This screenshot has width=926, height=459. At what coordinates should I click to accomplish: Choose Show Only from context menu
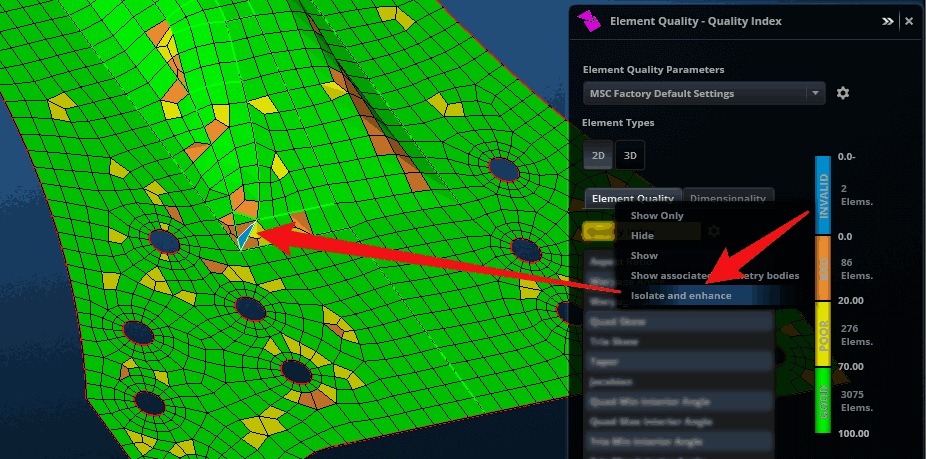click(657, 216)
